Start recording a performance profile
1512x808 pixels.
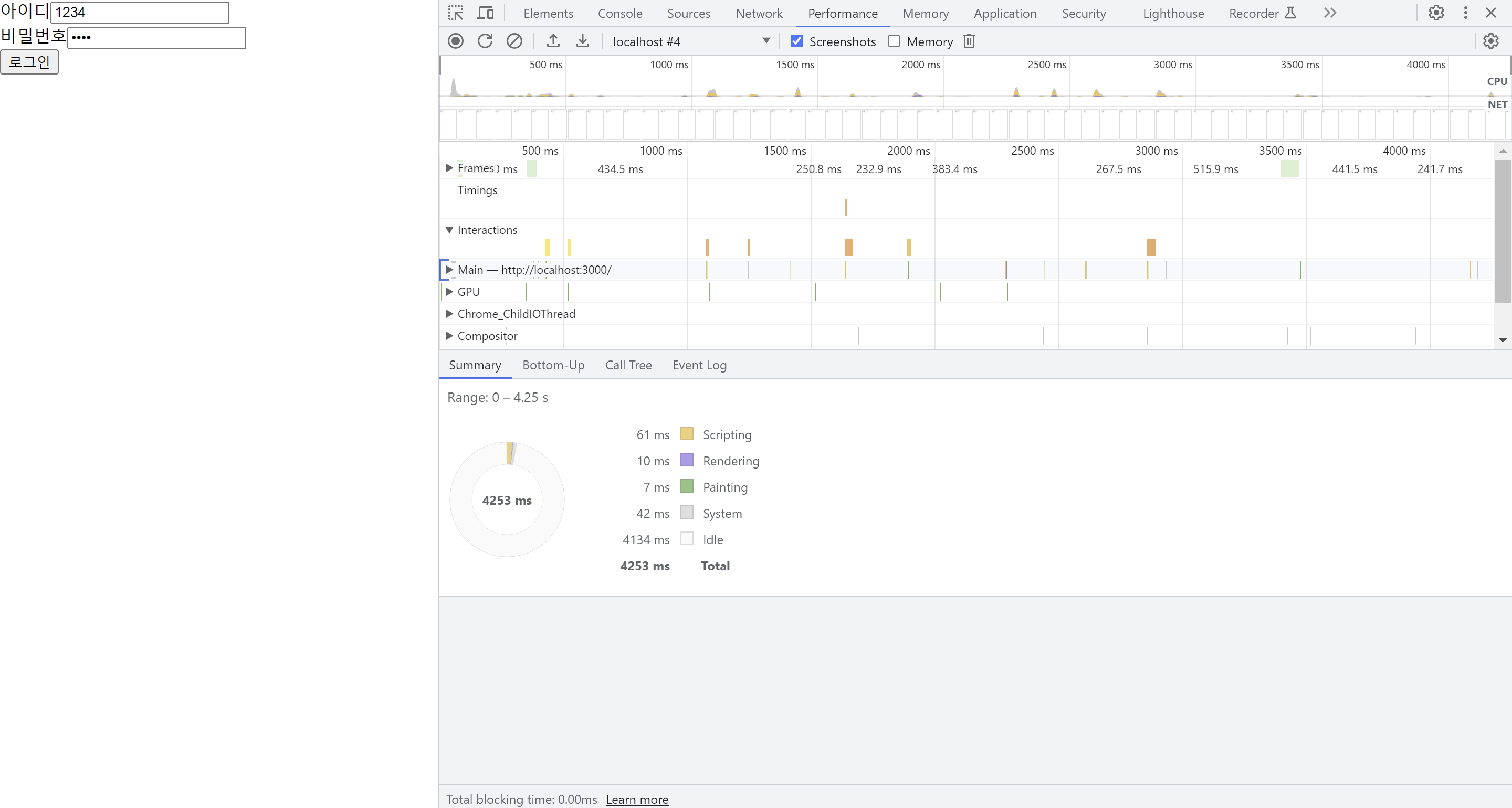(456, 41)
